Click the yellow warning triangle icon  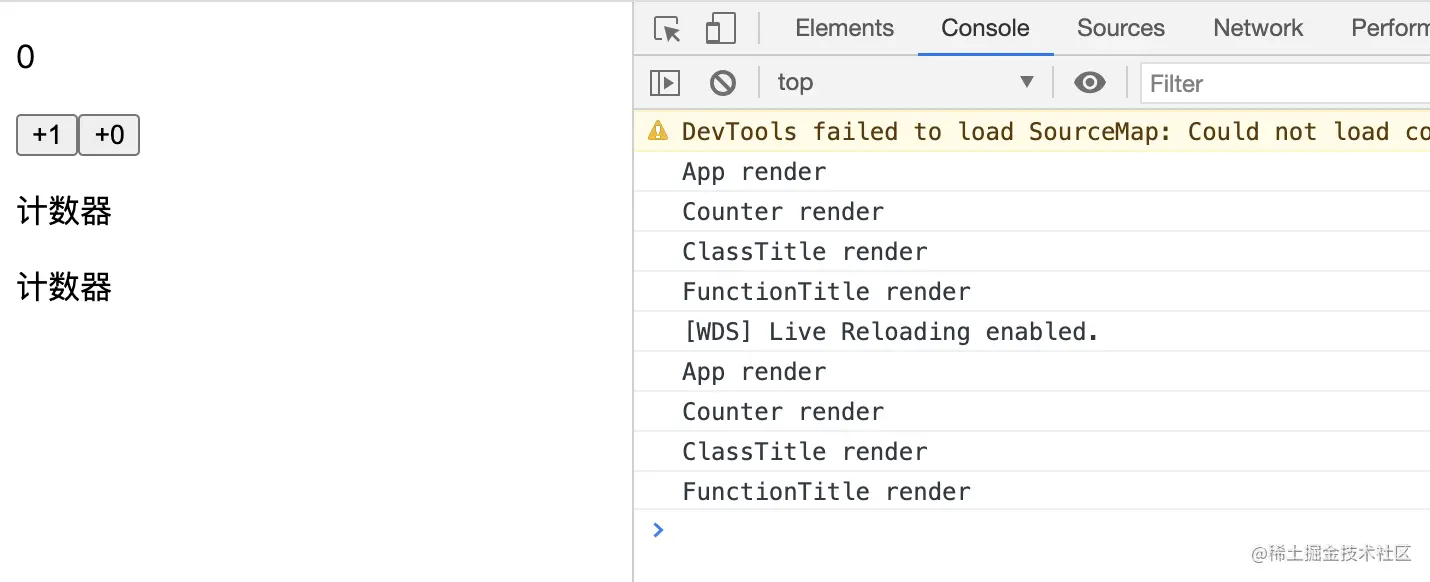pos(657,131)
